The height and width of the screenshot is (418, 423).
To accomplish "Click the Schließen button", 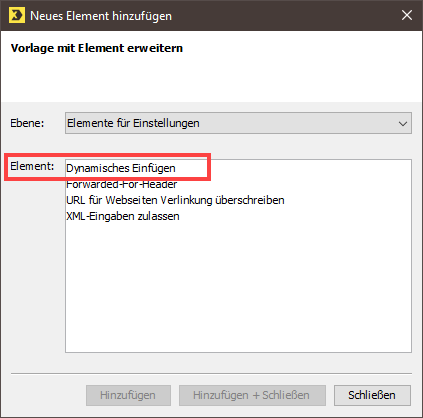I will (x=372, y=395).
